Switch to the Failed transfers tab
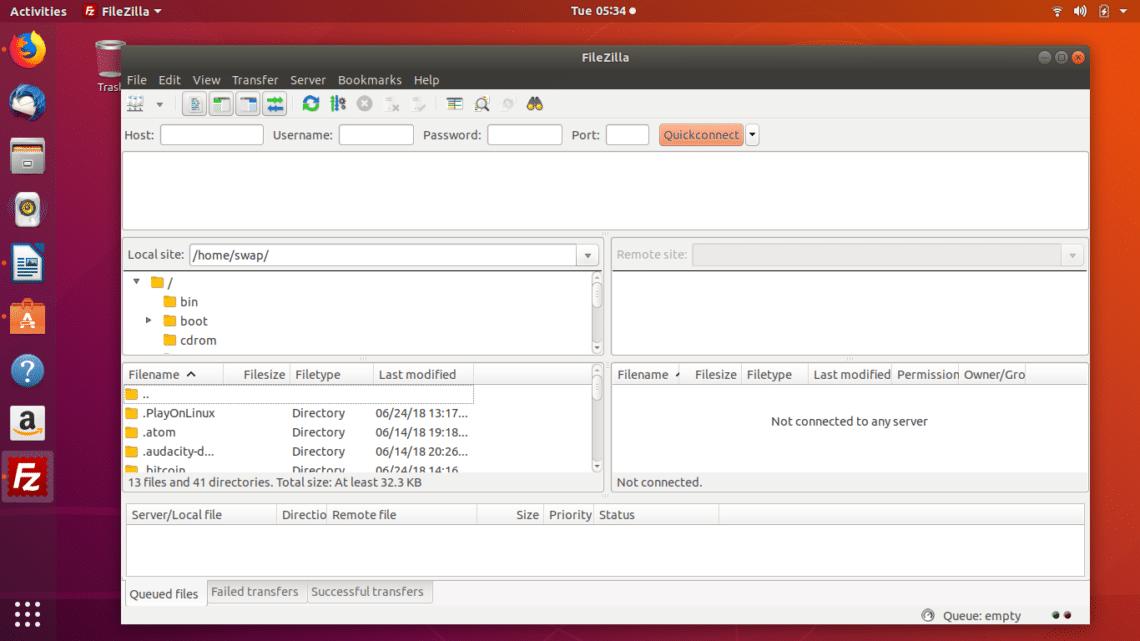This screenshot has width=1140, height=641. point(255,592)
